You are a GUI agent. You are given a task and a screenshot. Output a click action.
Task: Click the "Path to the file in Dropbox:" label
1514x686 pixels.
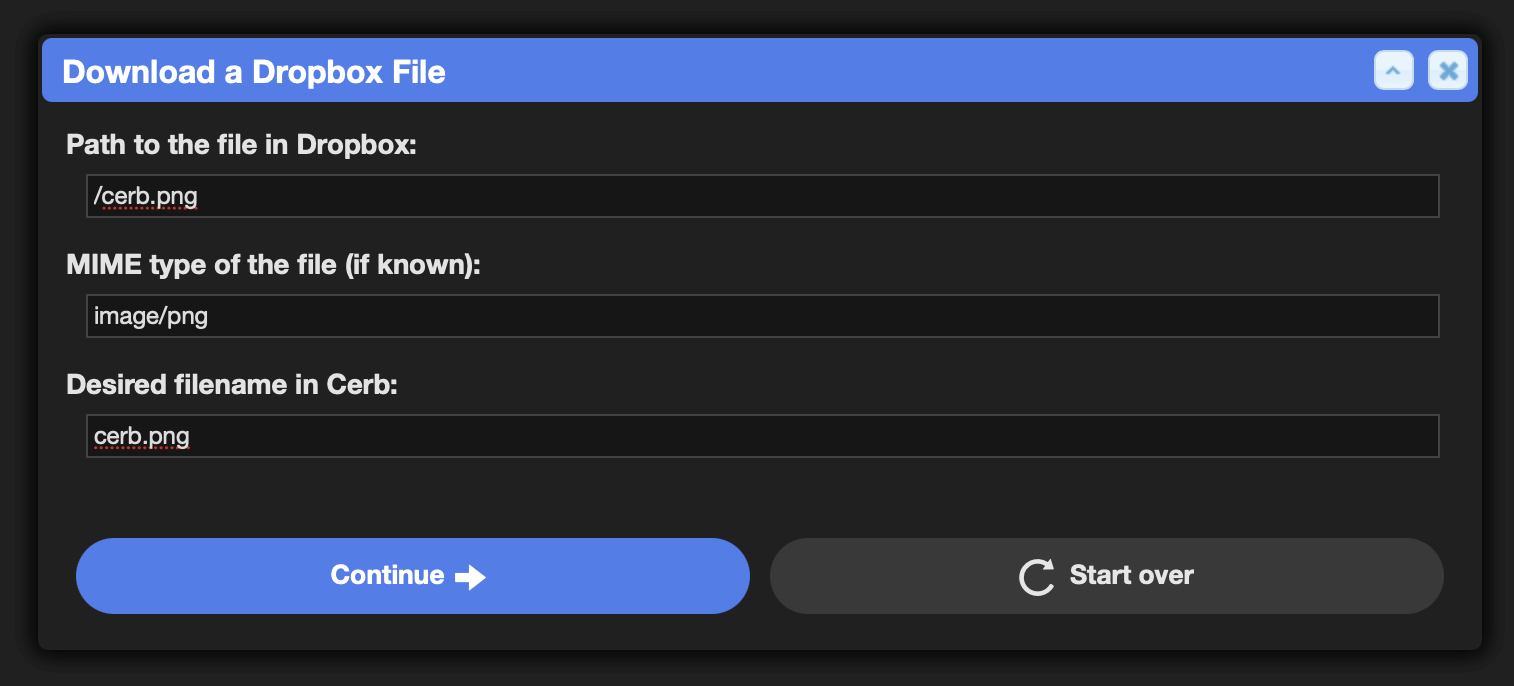click(241, 145)
